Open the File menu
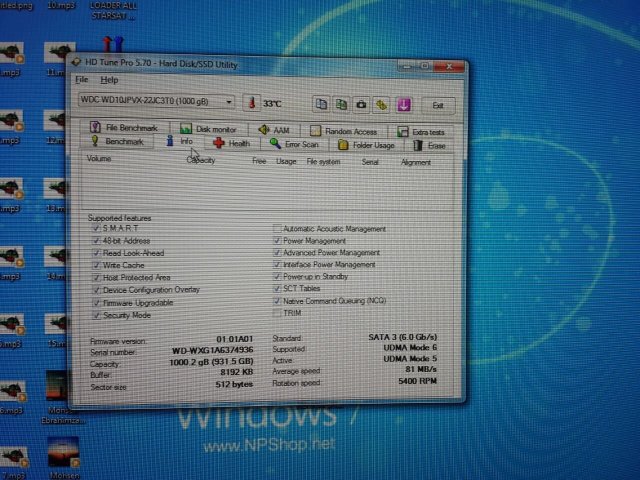Screen dimensions: 640x480 81,79
